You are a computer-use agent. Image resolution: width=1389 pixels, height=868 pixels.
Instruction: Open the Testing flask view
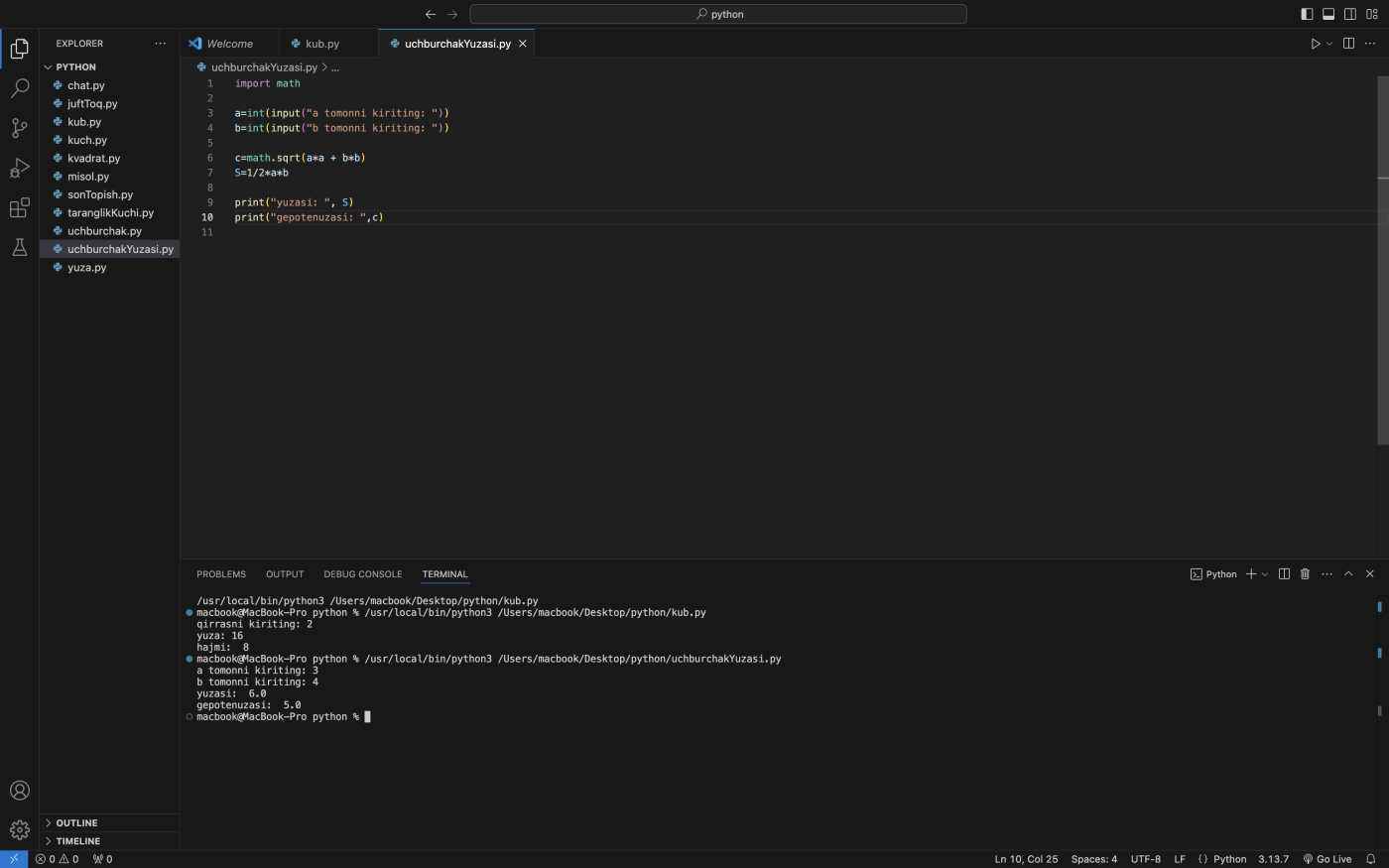tap(19, 247)
